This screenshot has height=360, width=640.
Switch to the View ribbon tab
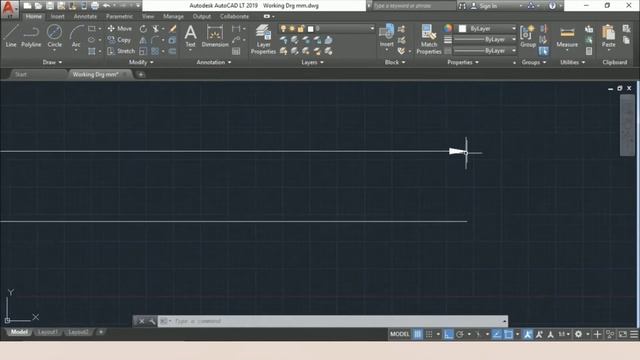coord(148,16)
